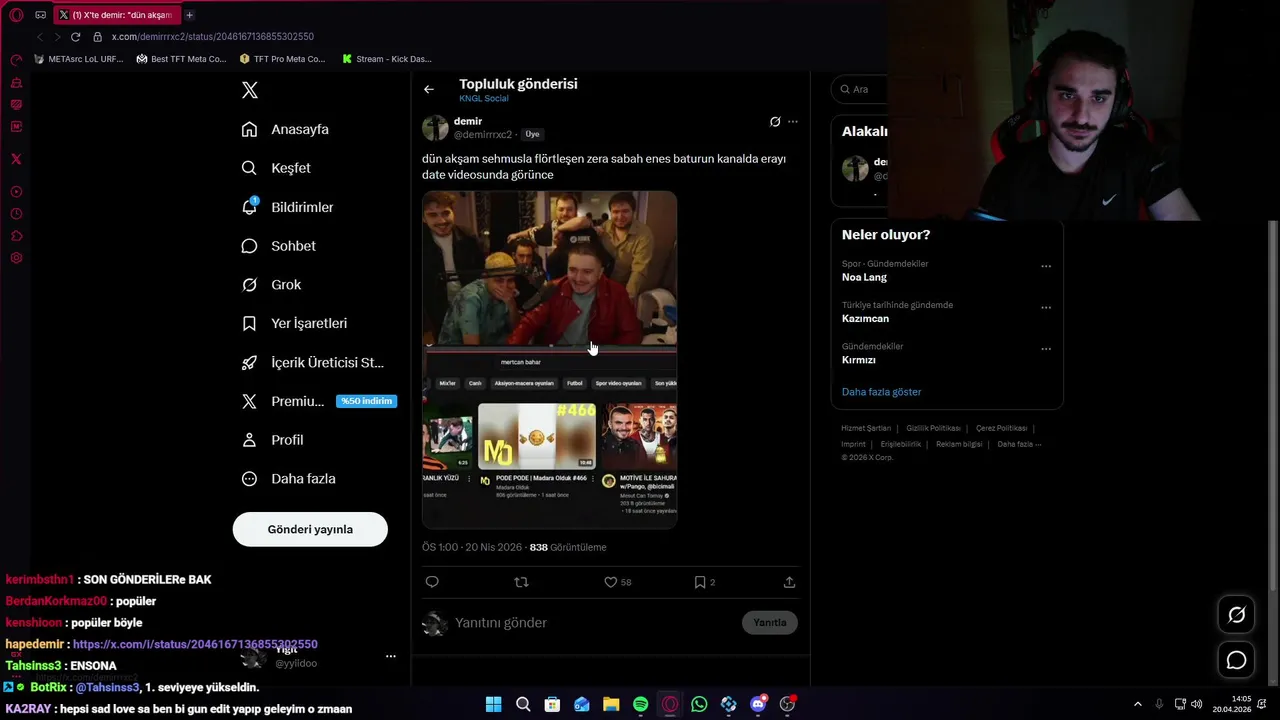Screen dimensions: 1280x720
Task: Click the Opera logo menu button
Action: click(x=16, y=15)
